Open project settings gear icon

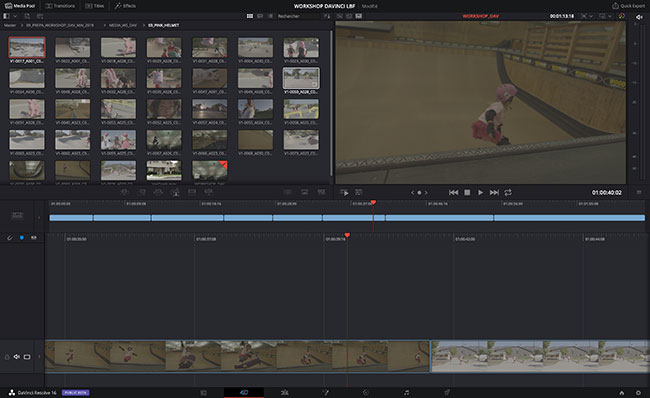638,392
